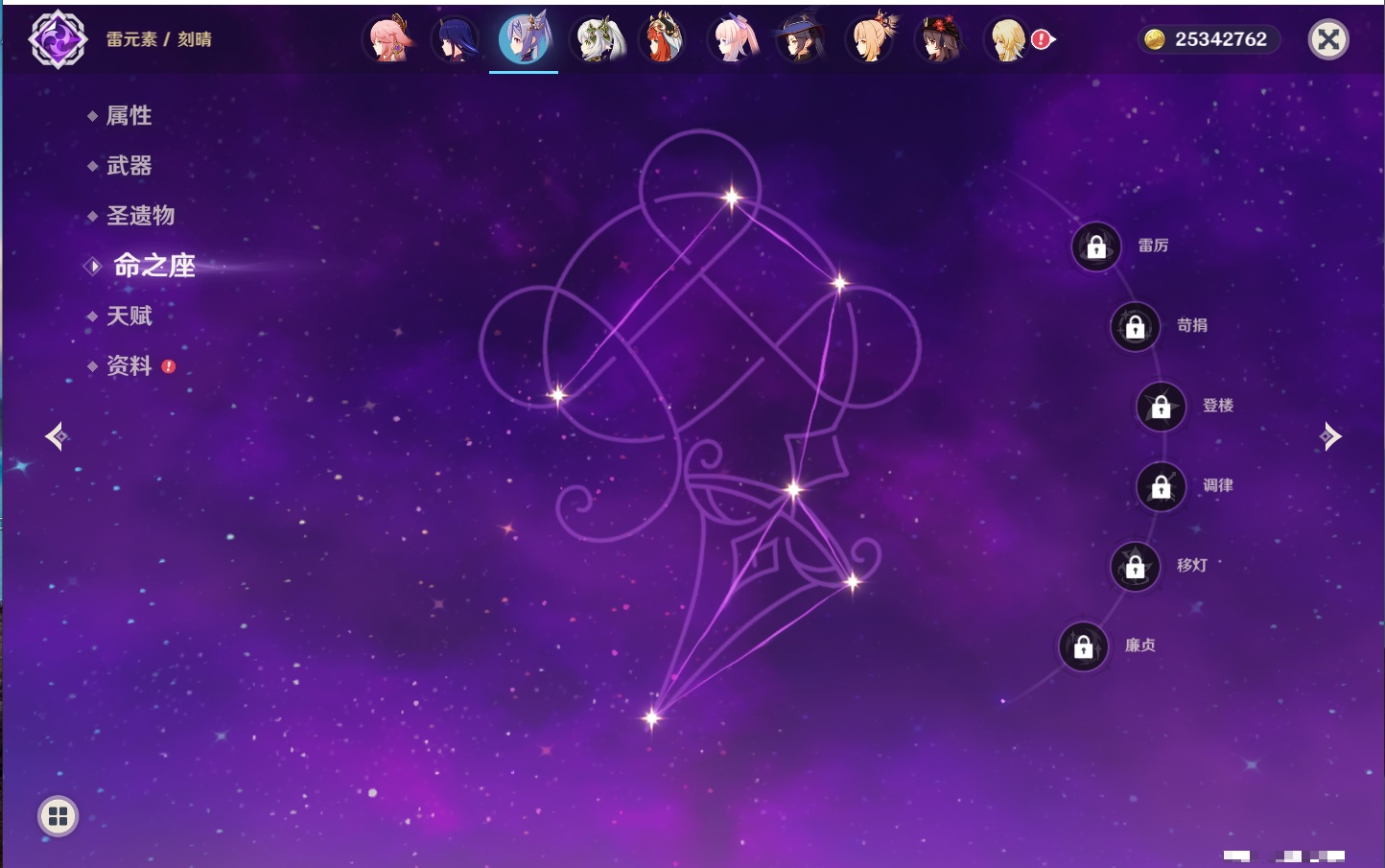The width and height of the screenshot is (1385, 868).
Task: Open the 属性 attributes page
Action: [129, 116]
